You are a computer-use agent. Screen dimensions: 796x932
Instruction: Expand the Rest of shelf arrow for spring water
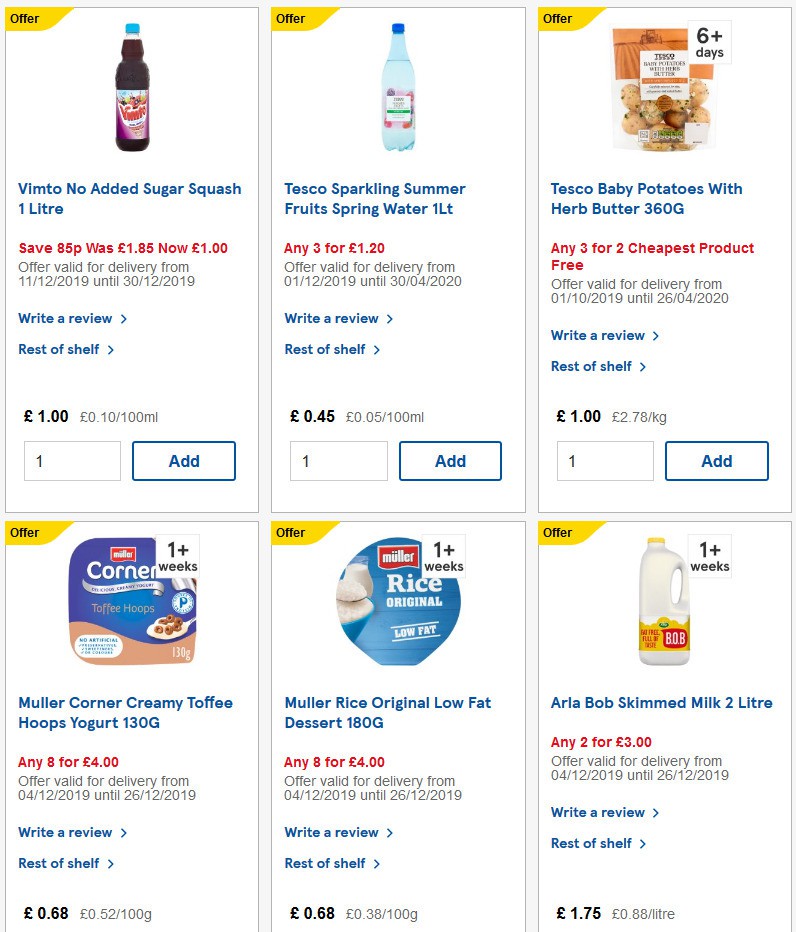(377, 350)
